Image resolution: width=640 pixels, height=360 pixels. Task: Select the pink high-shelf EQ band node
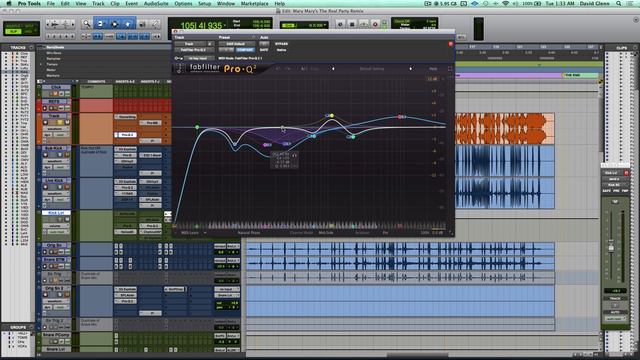(x=400, y=117)
